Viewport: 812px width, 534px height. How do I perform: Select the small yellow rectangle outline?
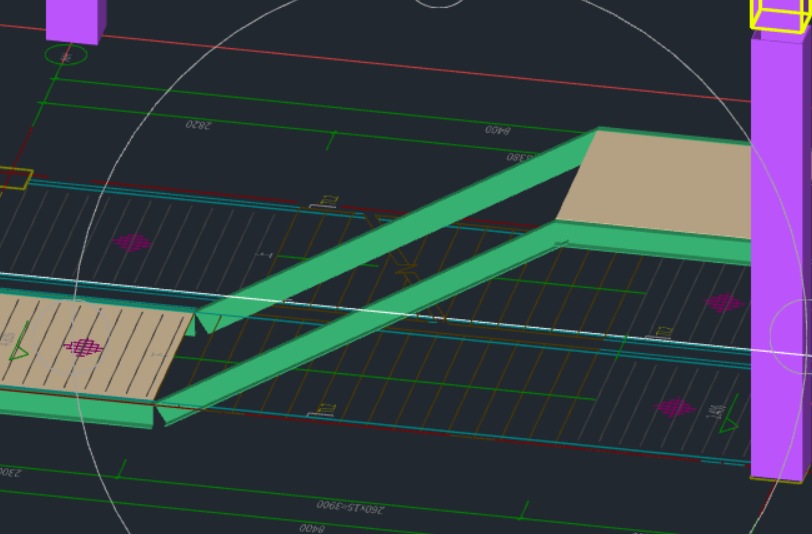(14, 178)
